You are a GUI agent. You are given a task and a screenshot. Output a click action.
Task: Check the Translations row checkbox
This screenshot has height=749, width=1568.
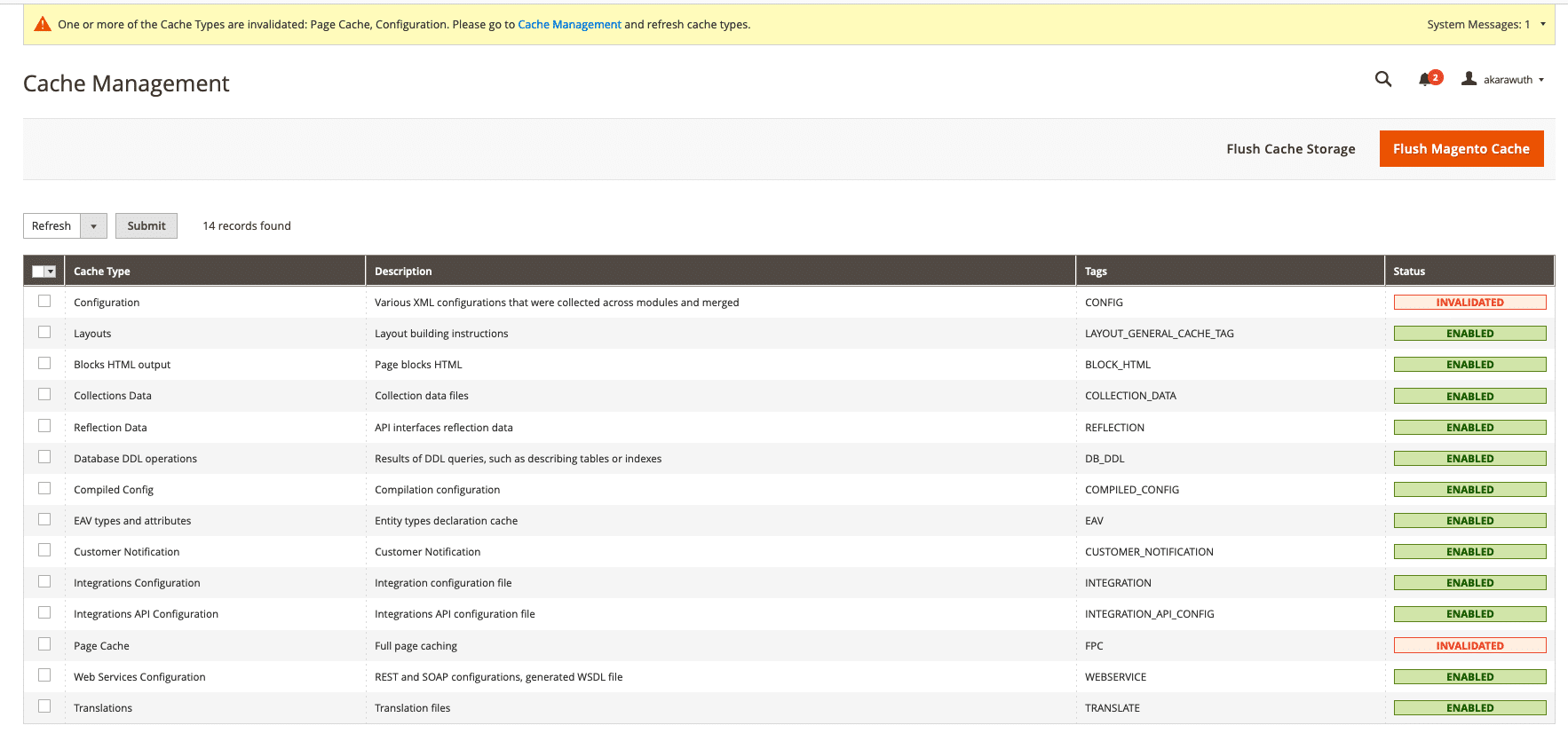pyautogui.click(x=44, y=706)
